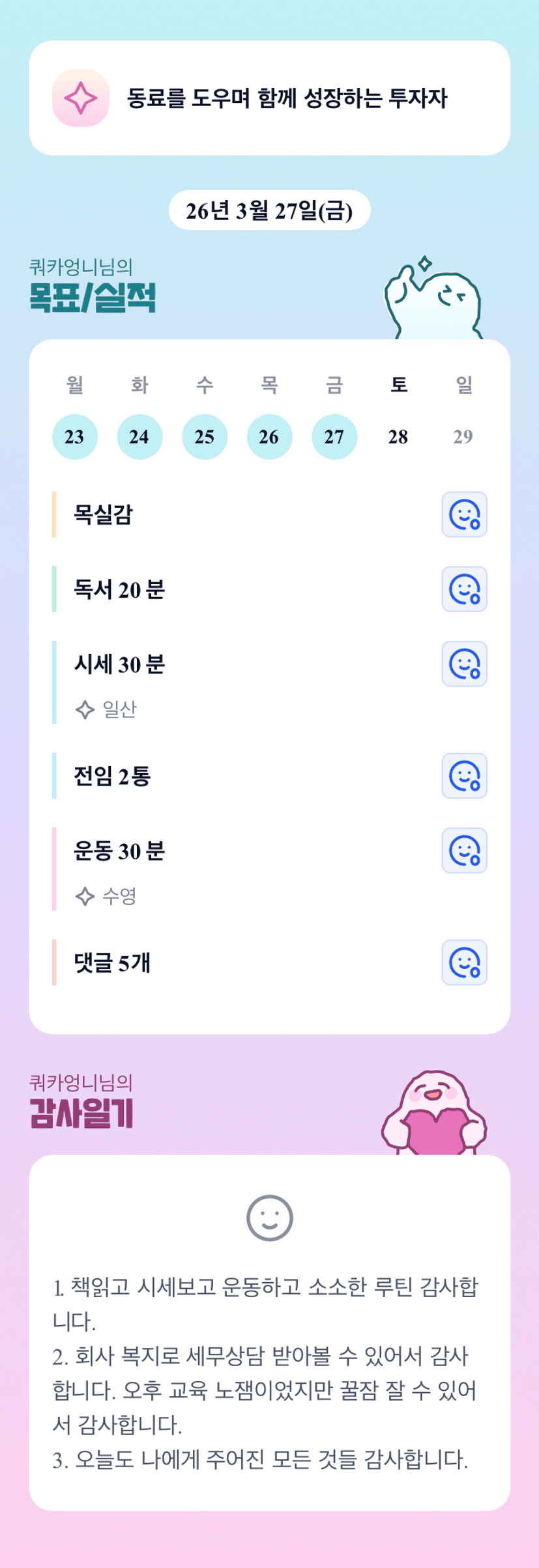
Task: Click the pink sparkle star icon
Action: (81, 98)
